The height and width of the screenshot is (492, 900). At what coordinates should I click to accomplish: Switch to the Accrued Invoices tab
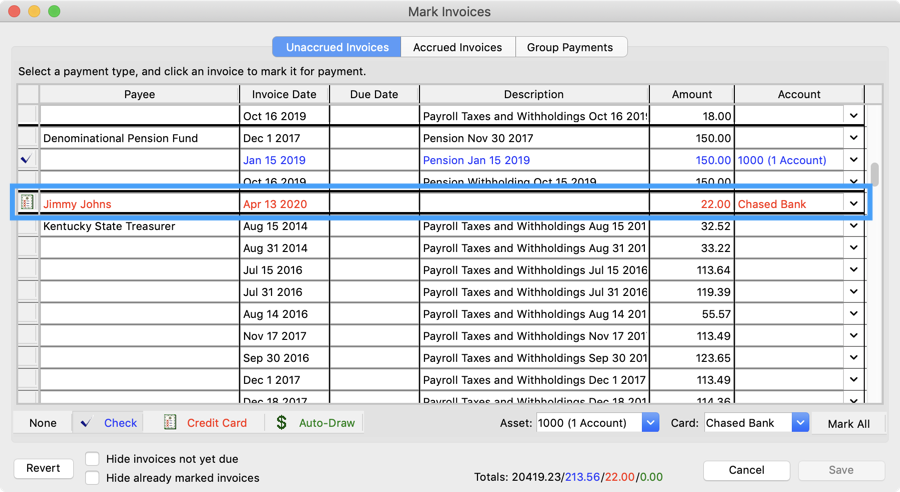[458, 47]
